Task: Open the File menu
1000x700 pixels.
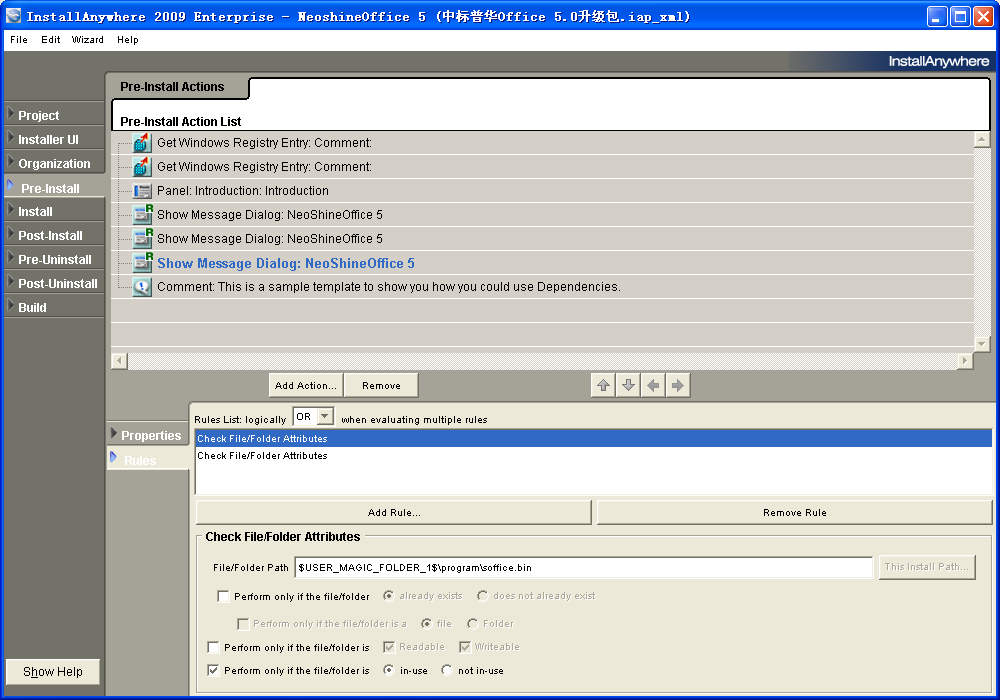Action: (x=18, y=40)
